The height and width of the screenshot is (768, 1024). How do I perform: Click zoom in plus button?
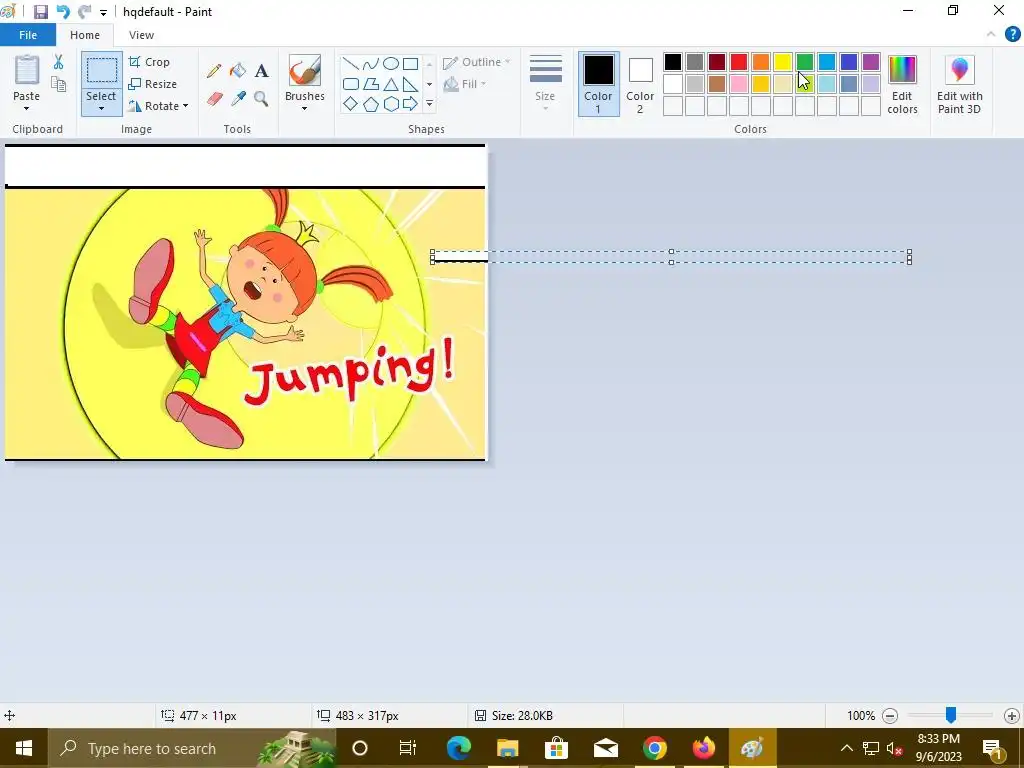pos(1012,716)
